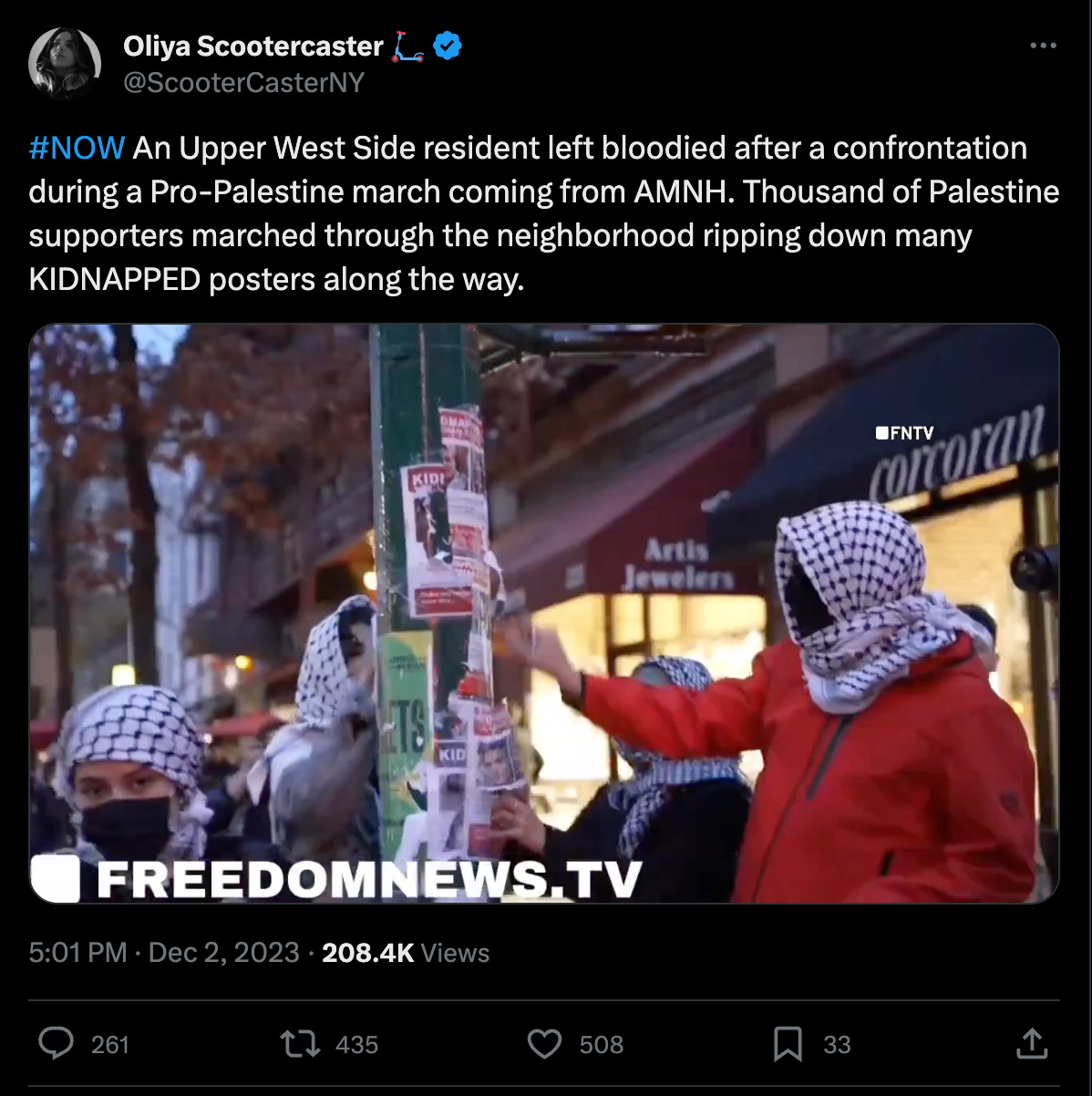
Task: Click the reply speech bubble icon
Action: (57, 1043)
